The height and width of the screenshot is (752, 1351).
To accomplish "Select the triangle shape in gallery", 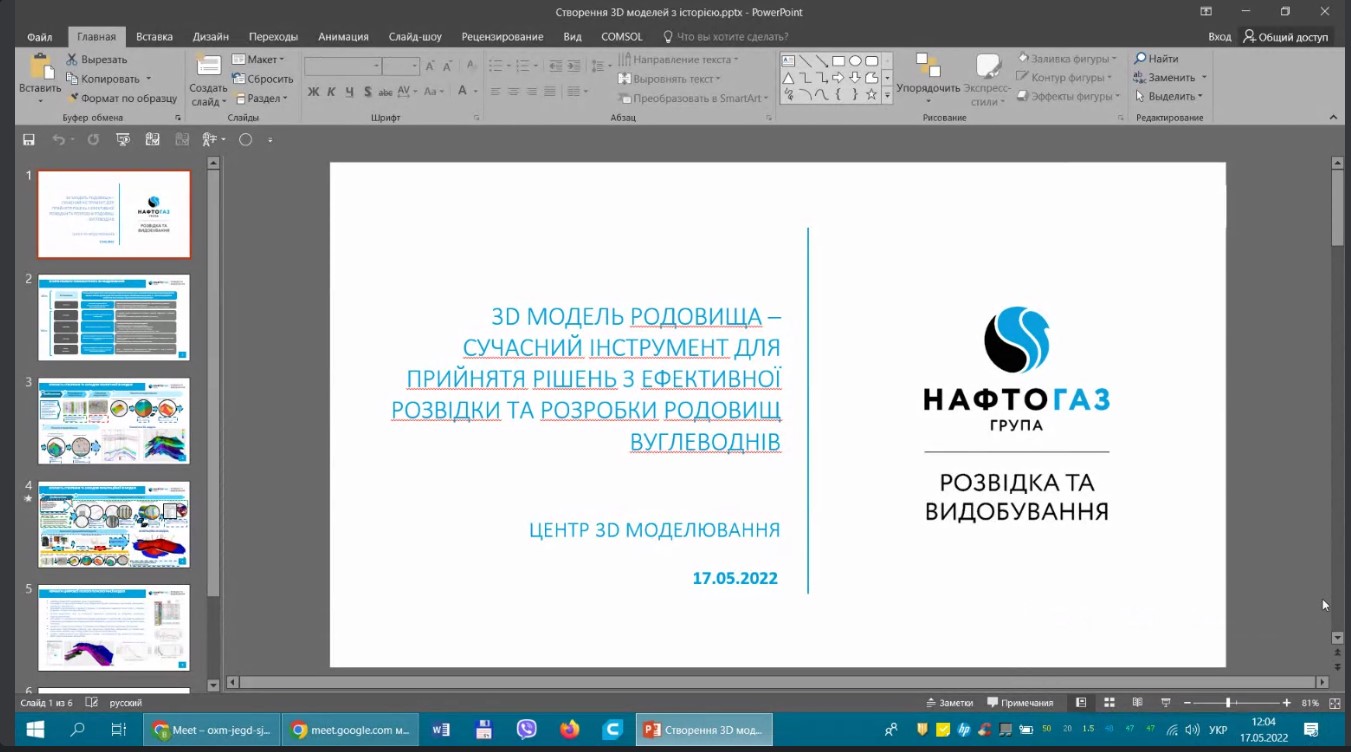I will pos(788,78).
